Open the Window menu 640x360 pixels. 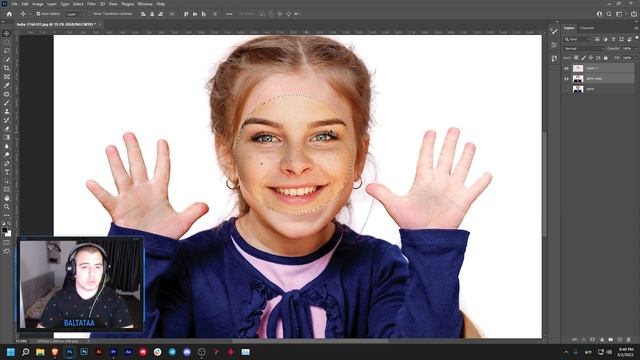click(145, 4)
